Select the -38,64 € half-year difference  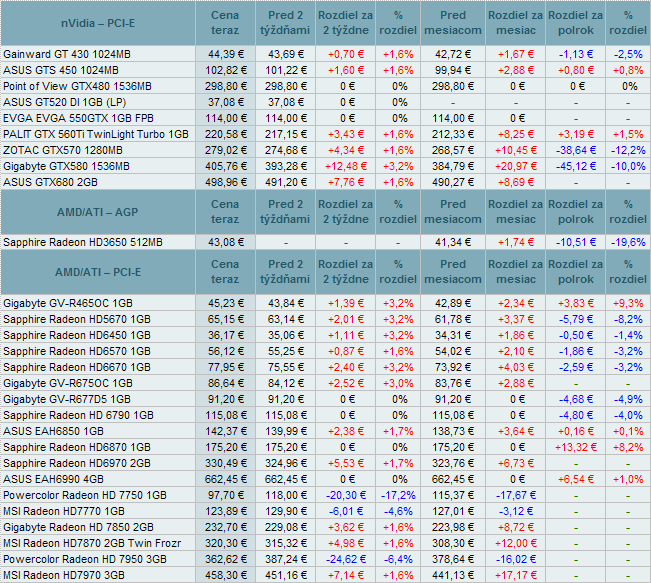576,150
